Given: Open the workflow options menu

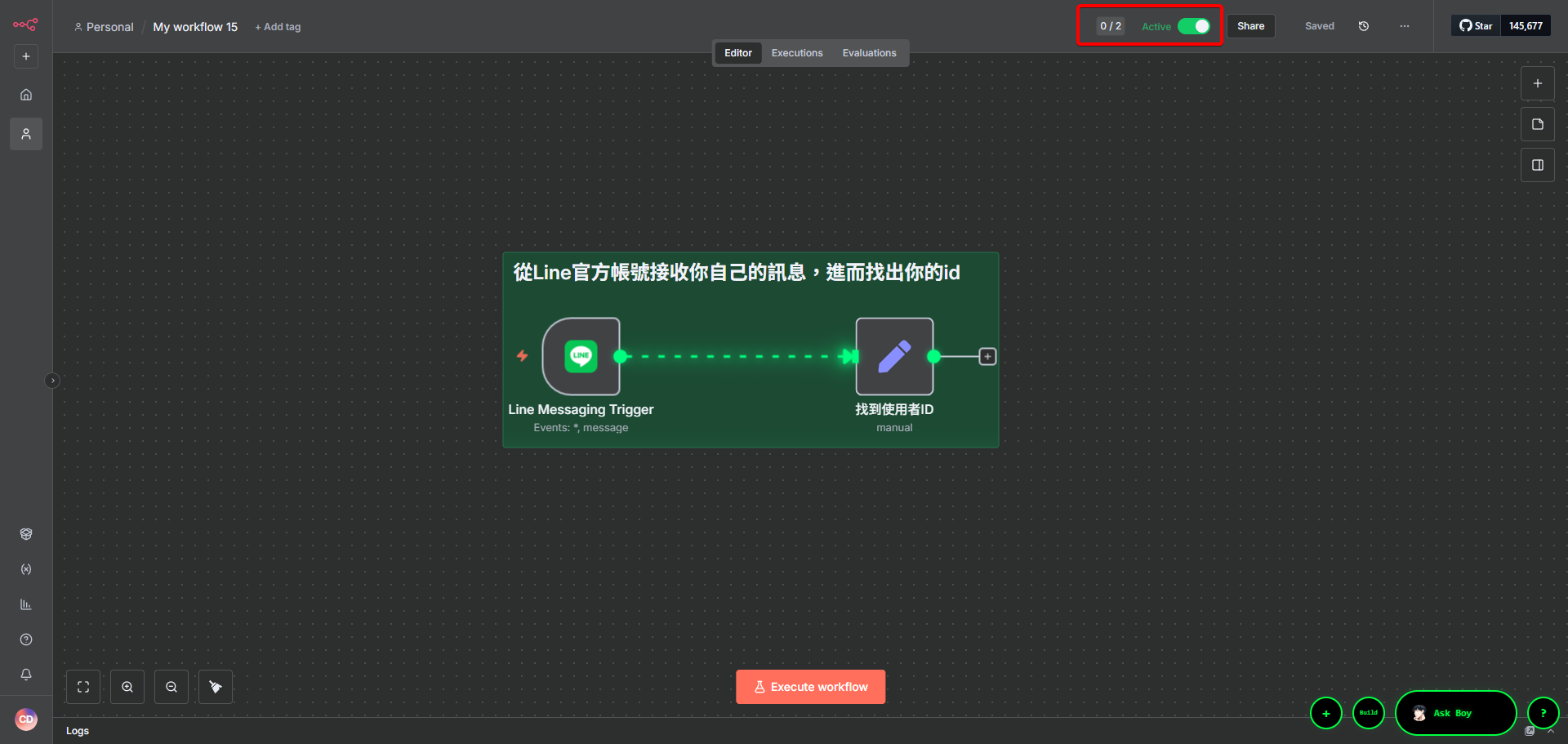Looking at the screenshot, I should pyautogui.click(x=1404, y=26).
